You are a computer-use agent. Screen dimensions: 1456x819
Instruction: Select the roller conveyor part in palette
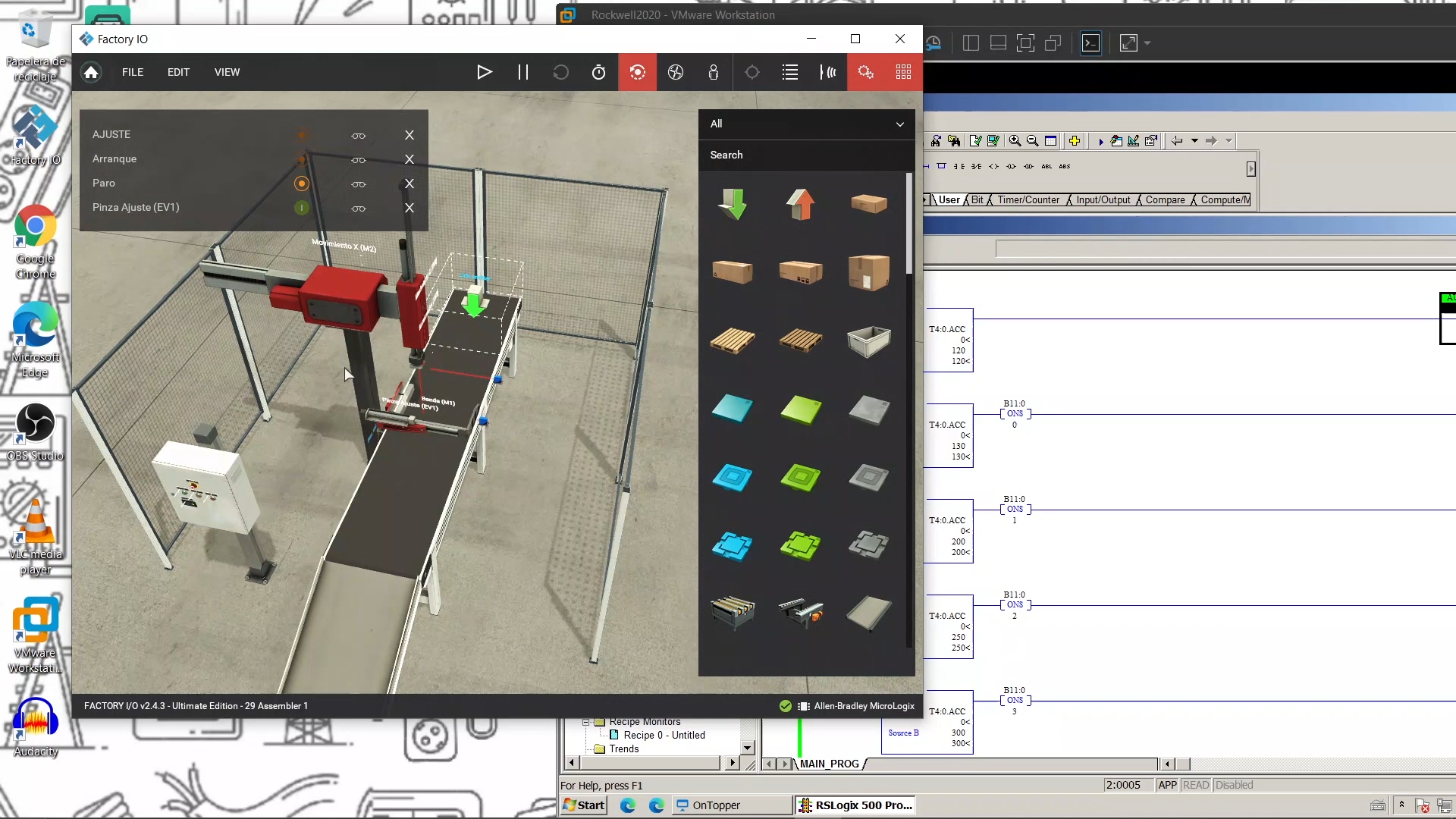[x=733, y=612]
